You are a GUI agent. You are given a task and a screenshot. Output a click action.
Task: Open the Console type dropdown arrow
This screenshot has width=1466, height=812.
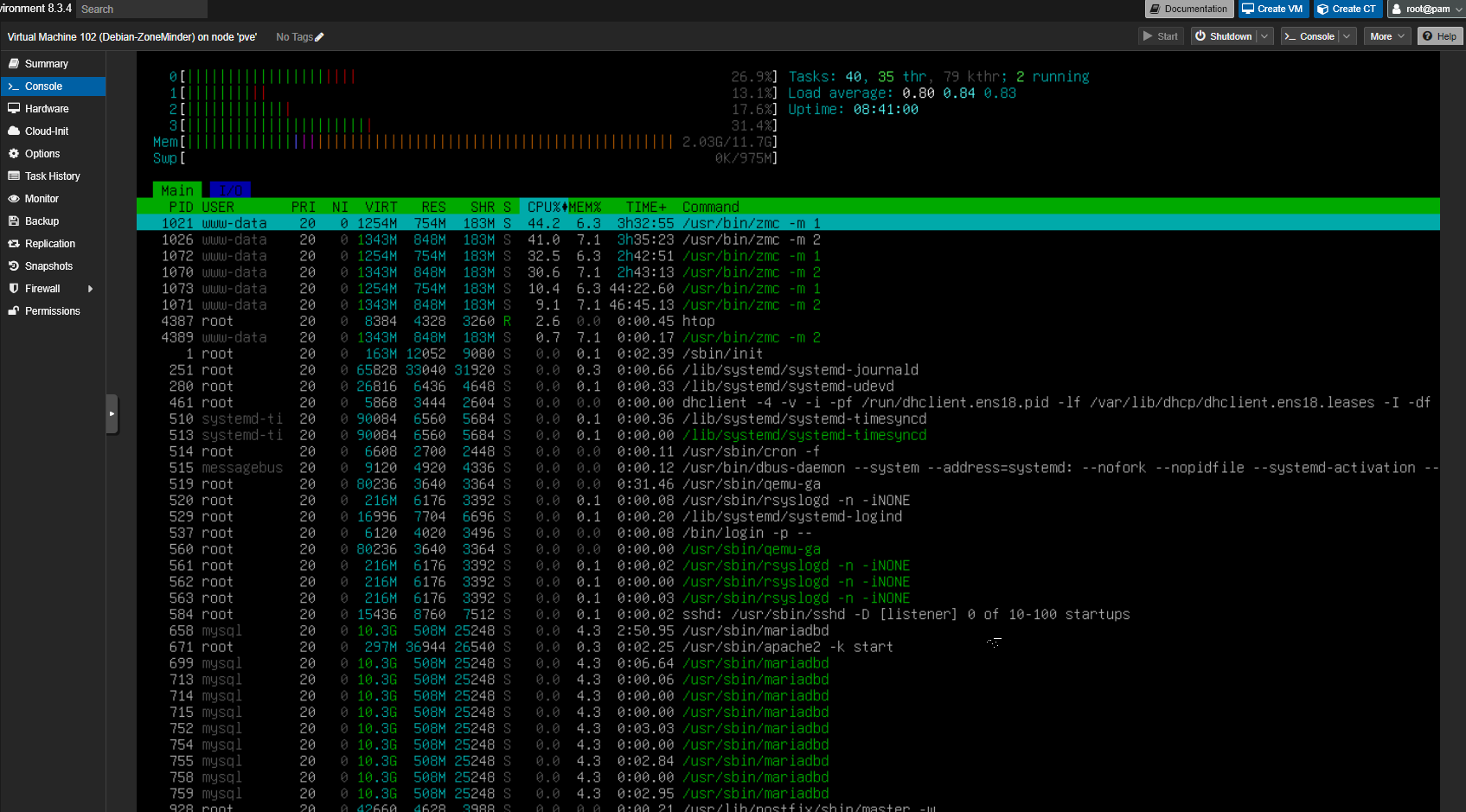tap(1347, 36)
